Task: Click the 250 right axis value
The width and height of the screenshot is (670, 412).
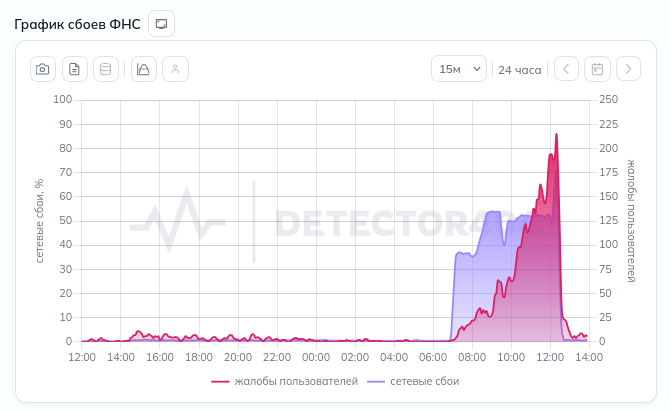Action: [x=608, y=100]
